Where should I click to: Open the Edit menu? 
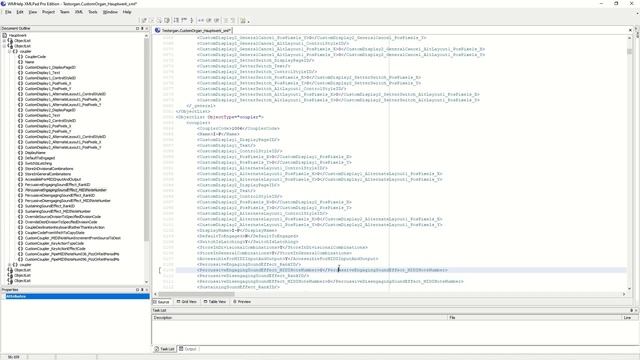(x=20, y=12)
